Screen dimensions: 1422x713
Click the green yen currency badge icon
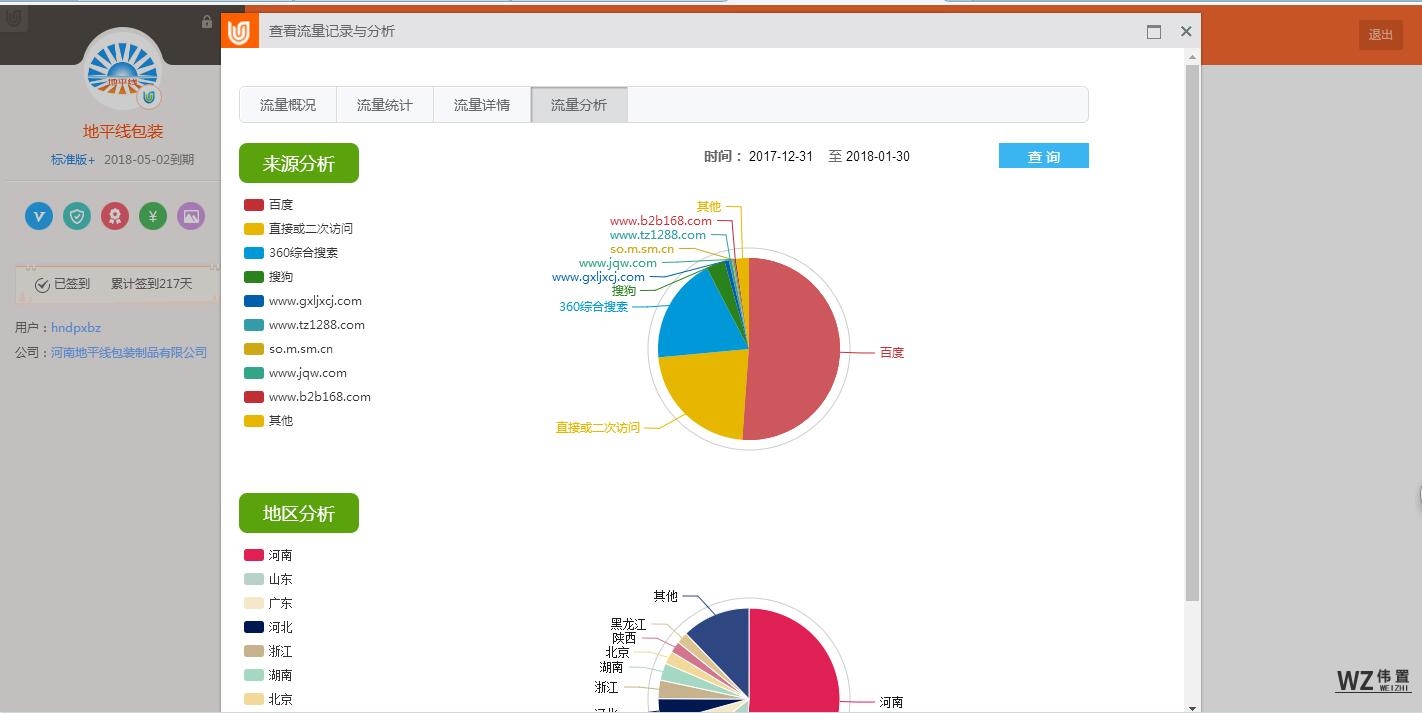(153, 216)
